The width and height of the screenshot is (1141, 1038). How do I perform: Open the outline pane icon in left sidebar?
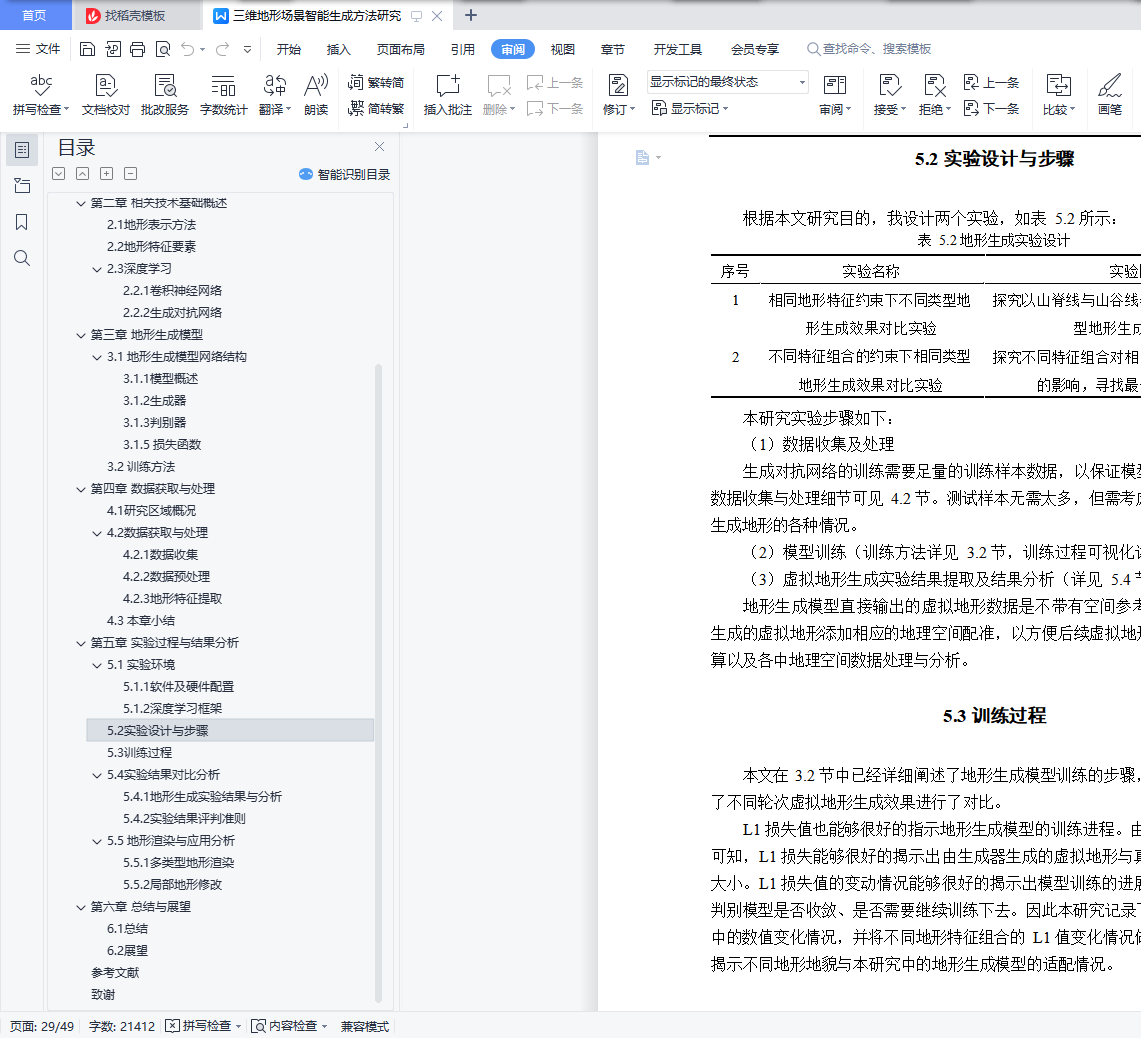click(x=22, y=150)
